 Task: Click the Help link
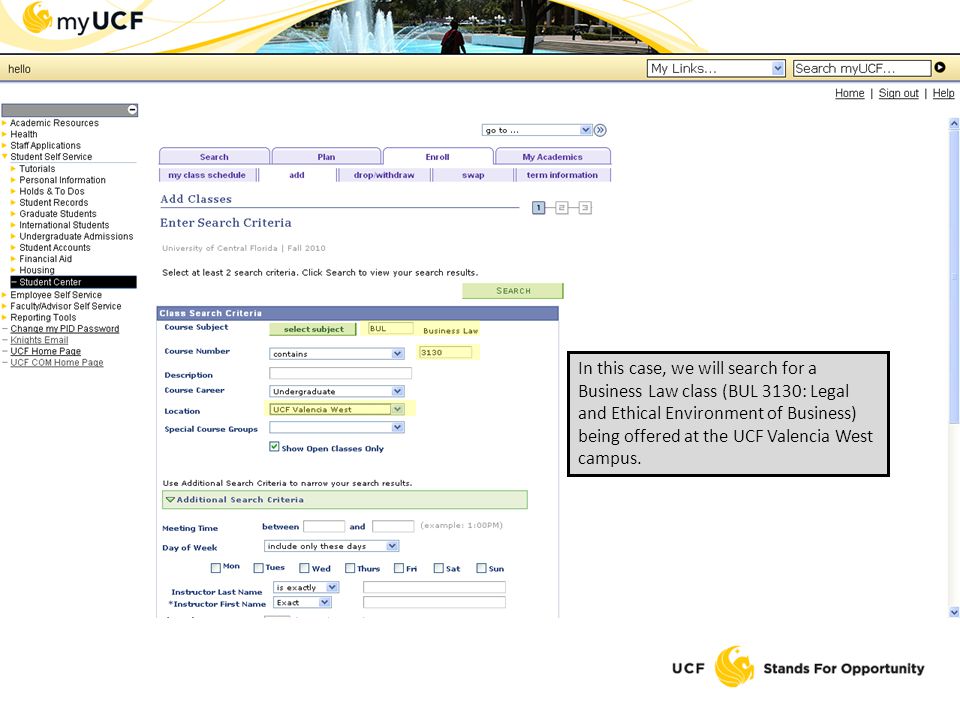click(x=943, y=93)
